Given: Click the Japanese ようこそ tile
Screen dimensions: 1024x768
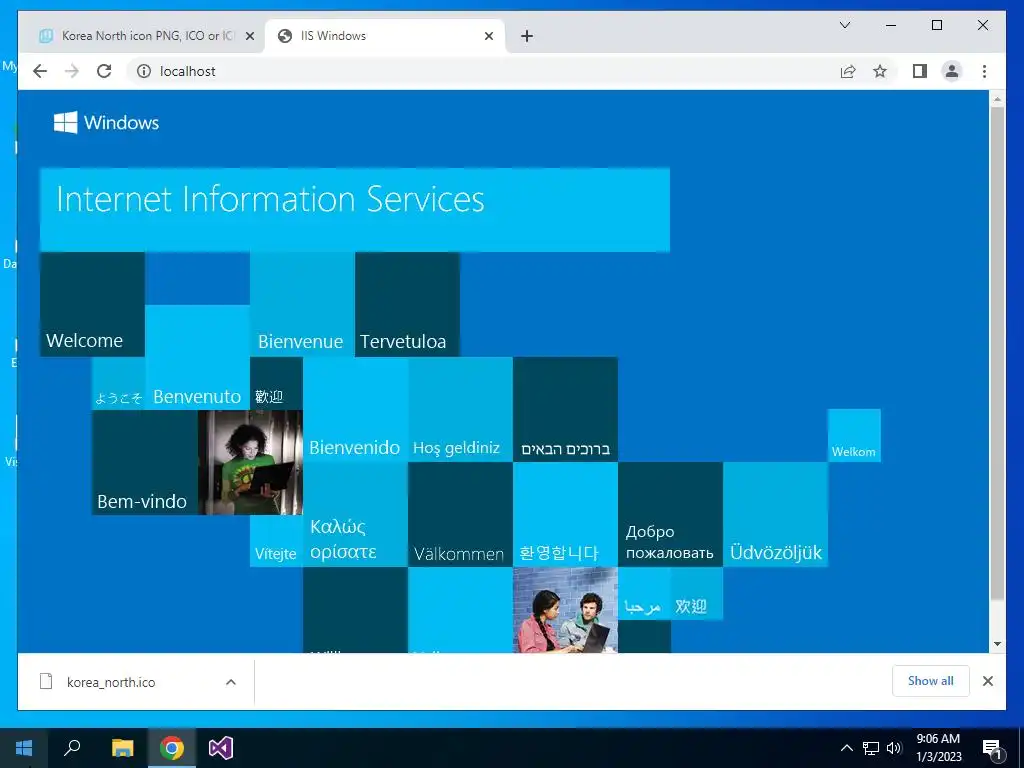Looking at the screenshot, I should [x=118, y=384].
